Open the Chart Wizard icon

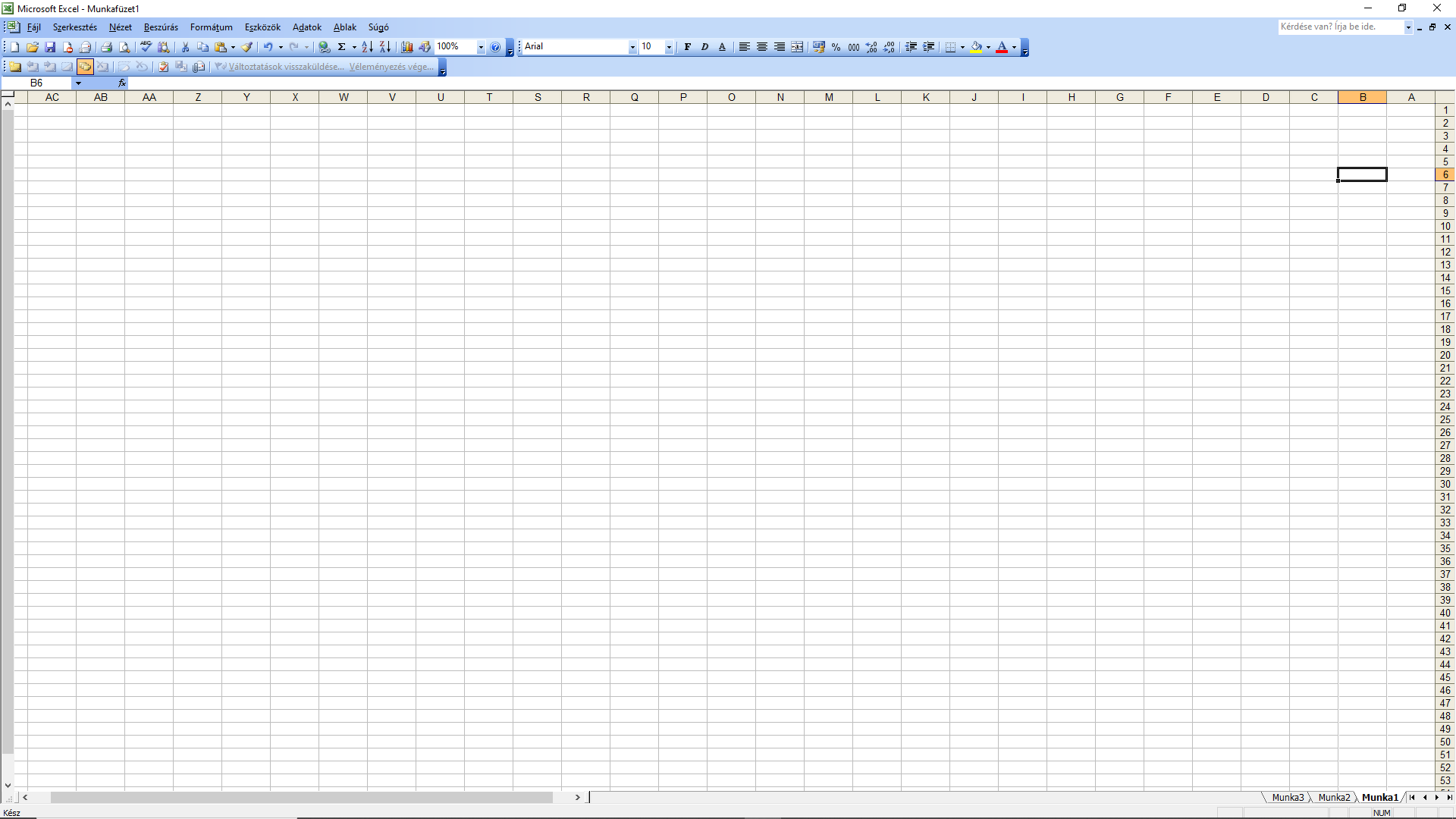coord(407,47)
